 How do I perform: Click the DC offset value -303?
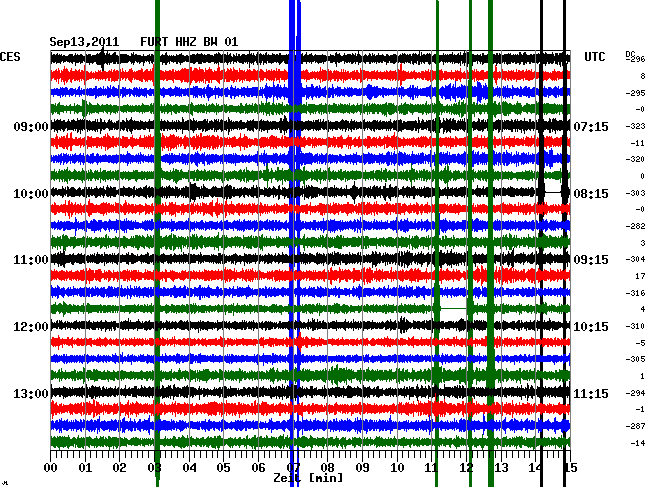coord(635,193)
